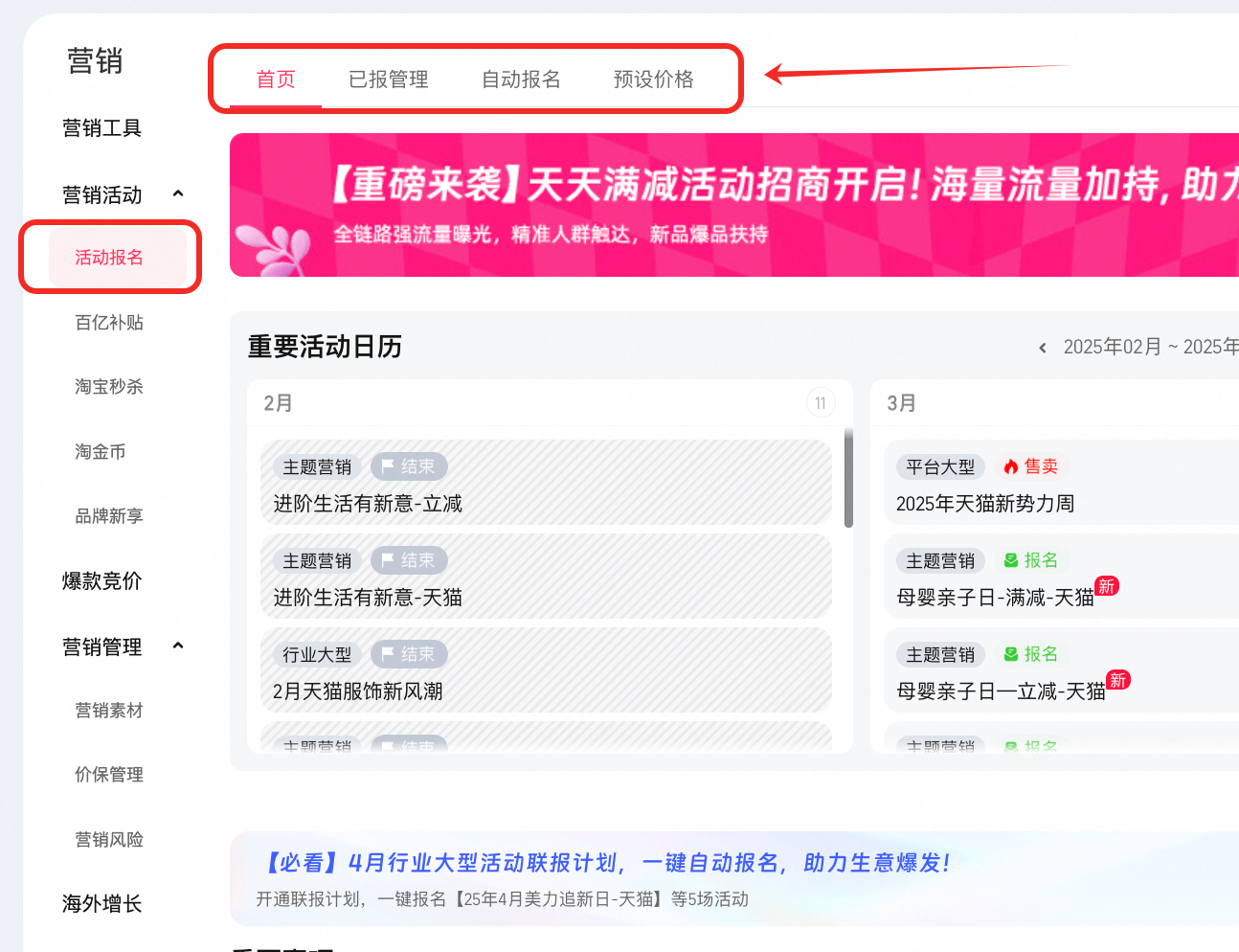Open 营销风险 in the sidebar
The width and height of the screenshot is (1239, 952).
click(x=109, y=840)
